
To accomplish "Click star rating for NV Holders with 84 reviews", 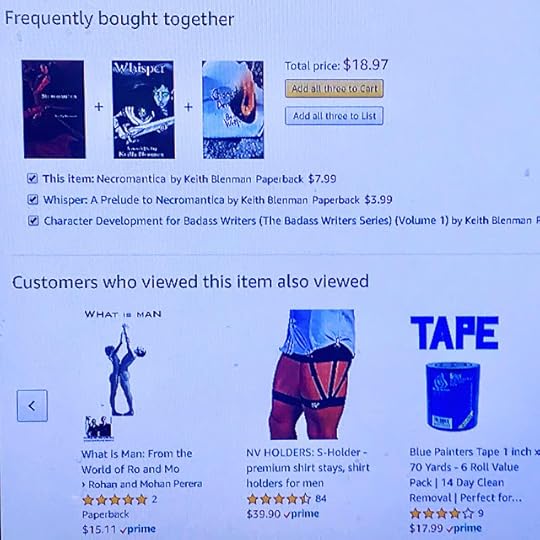I will pos(279,499).
